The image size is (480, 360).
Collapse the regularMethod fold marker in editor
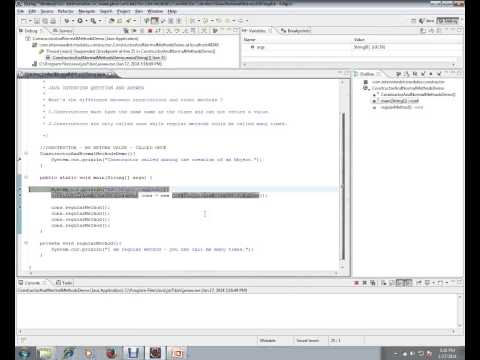26,243
